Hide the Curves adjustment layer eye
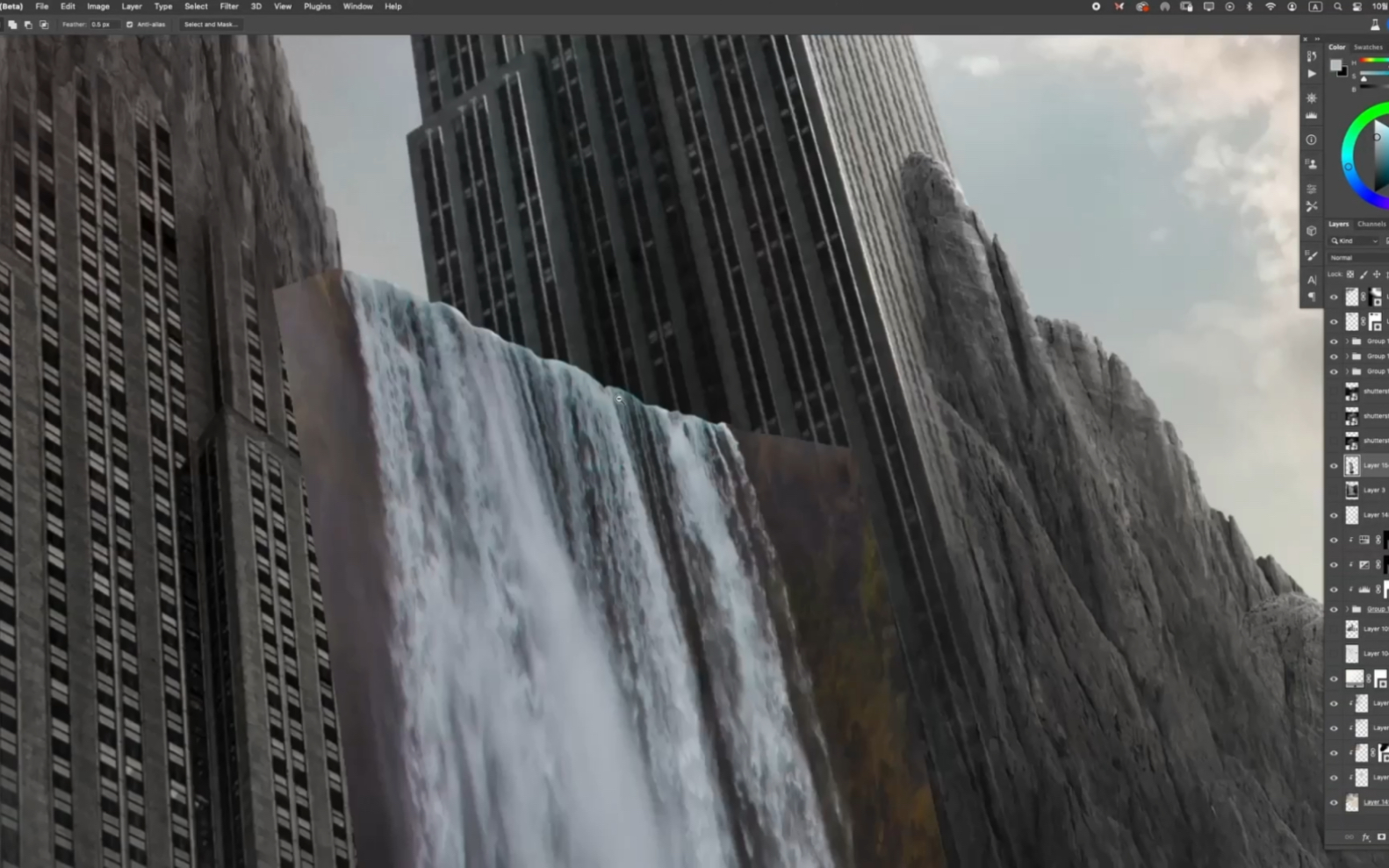This screenshot has height=868, width=1389. [1334, 565]
